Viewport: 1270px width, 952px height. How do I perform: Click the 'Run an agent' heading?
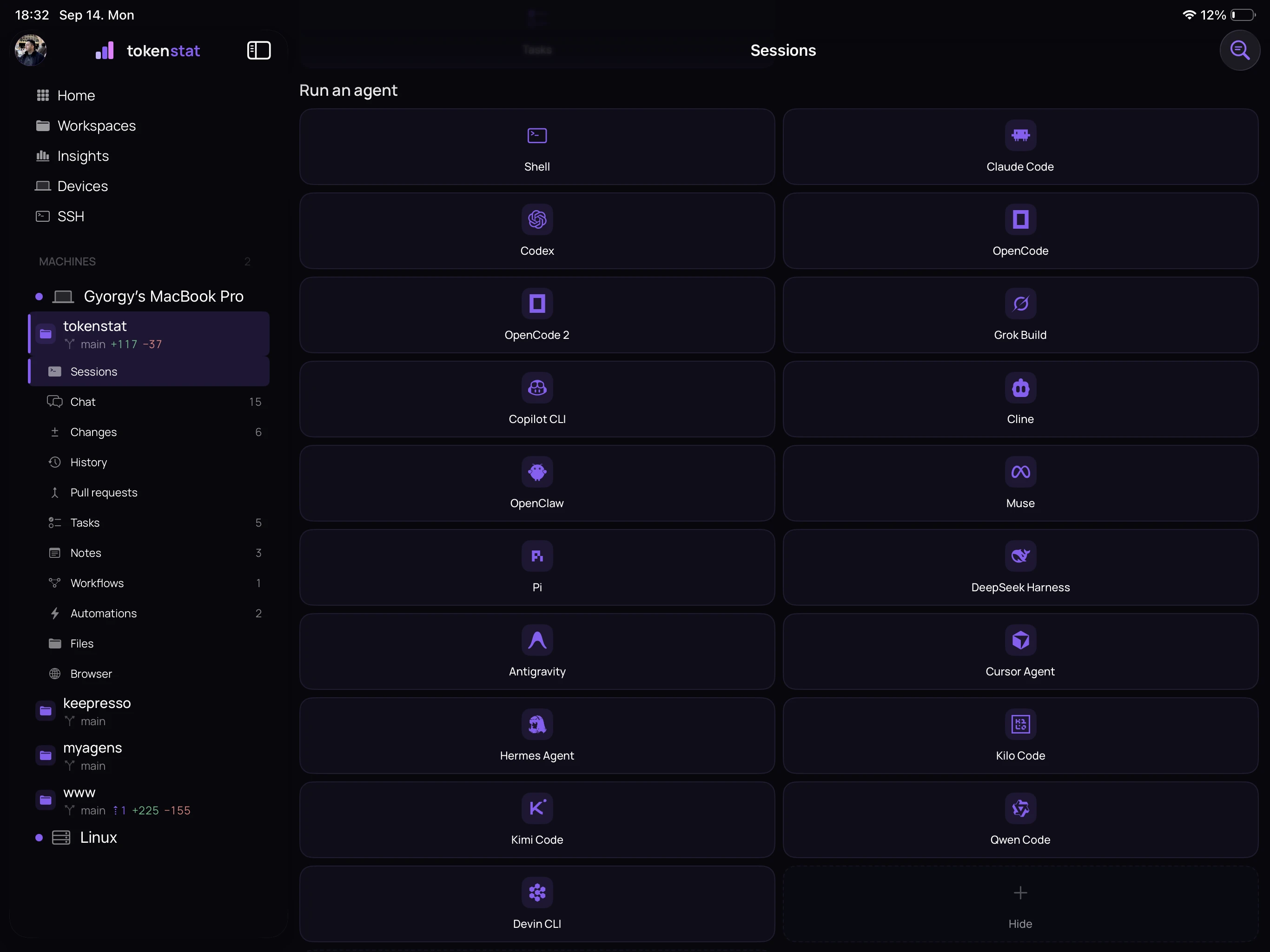tap(349, 90)
